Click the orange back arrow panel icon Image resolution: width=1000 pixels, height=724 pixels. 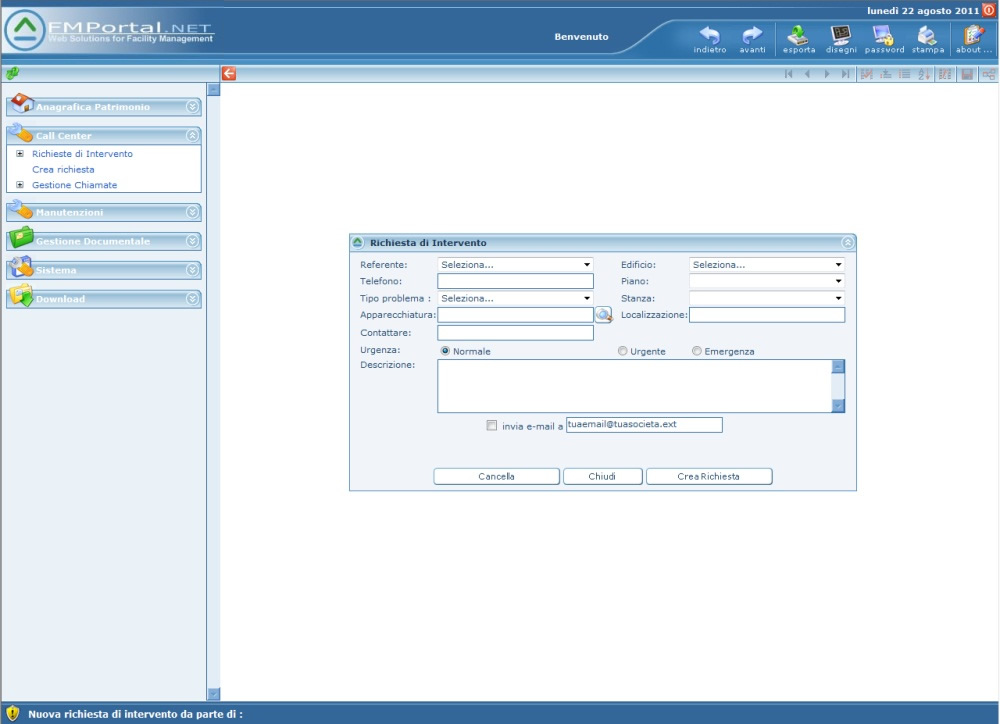(229, 73)
